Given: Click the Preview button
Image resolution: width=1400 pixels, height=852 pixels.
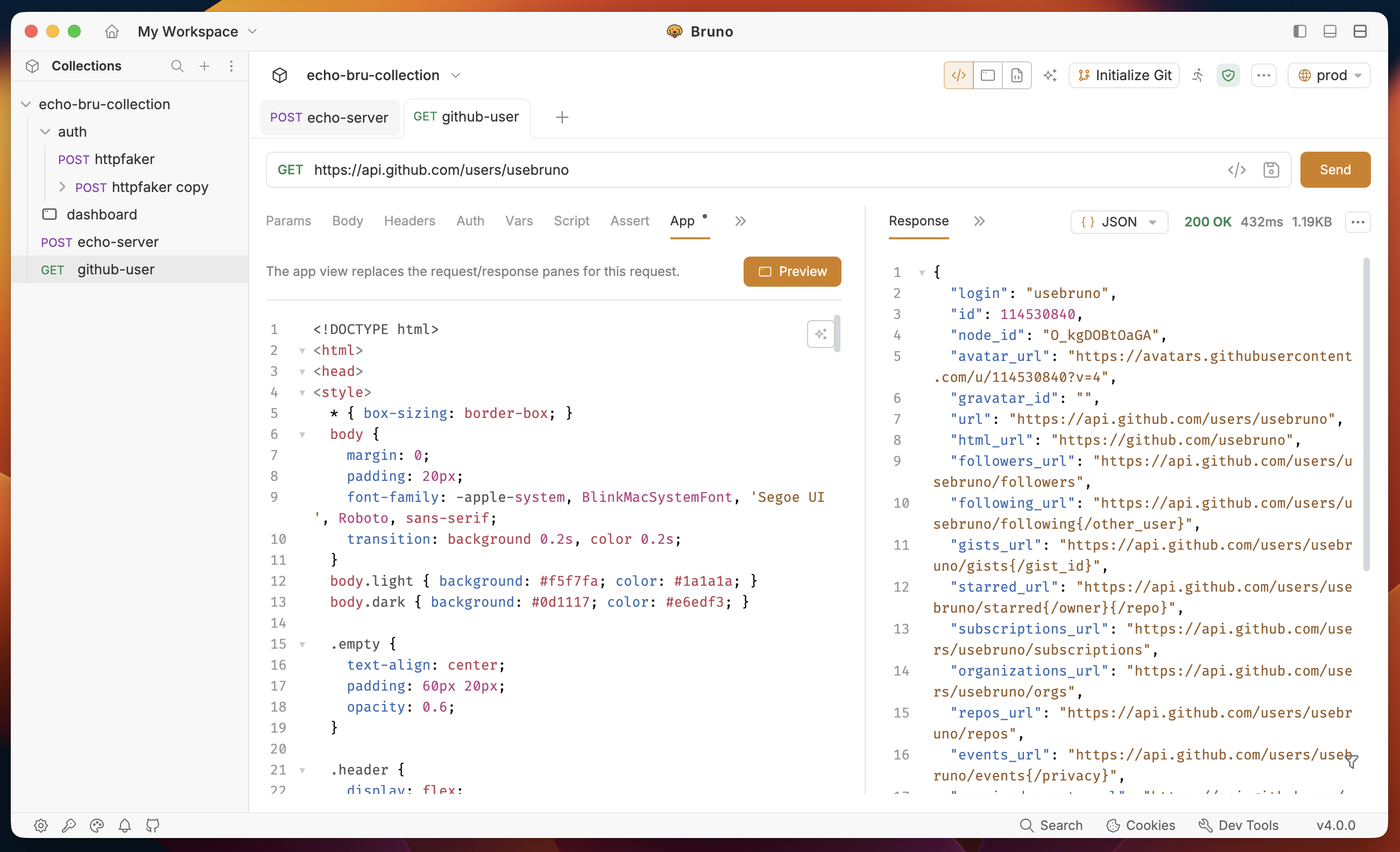Looking at the screenshot, I should pyautogui.click(x=792, y=272).
